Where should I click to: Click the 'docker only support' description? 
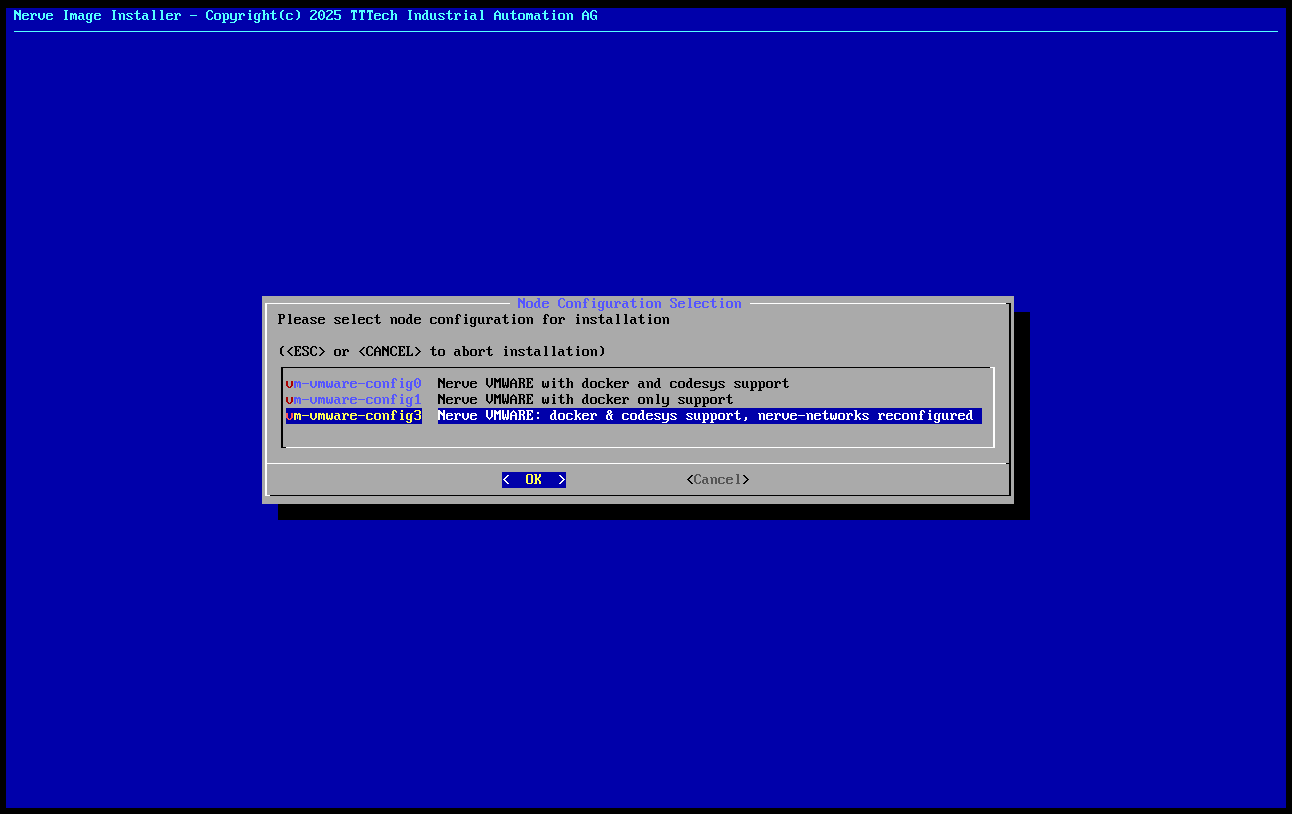tap(585, 399)
